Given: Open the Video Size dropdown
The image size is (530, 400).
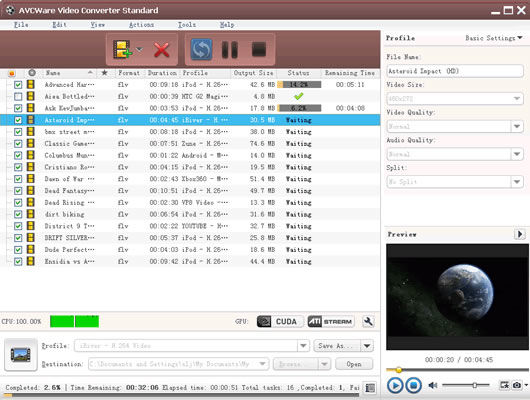Looking at the screenshot, I should pos(516,99).
